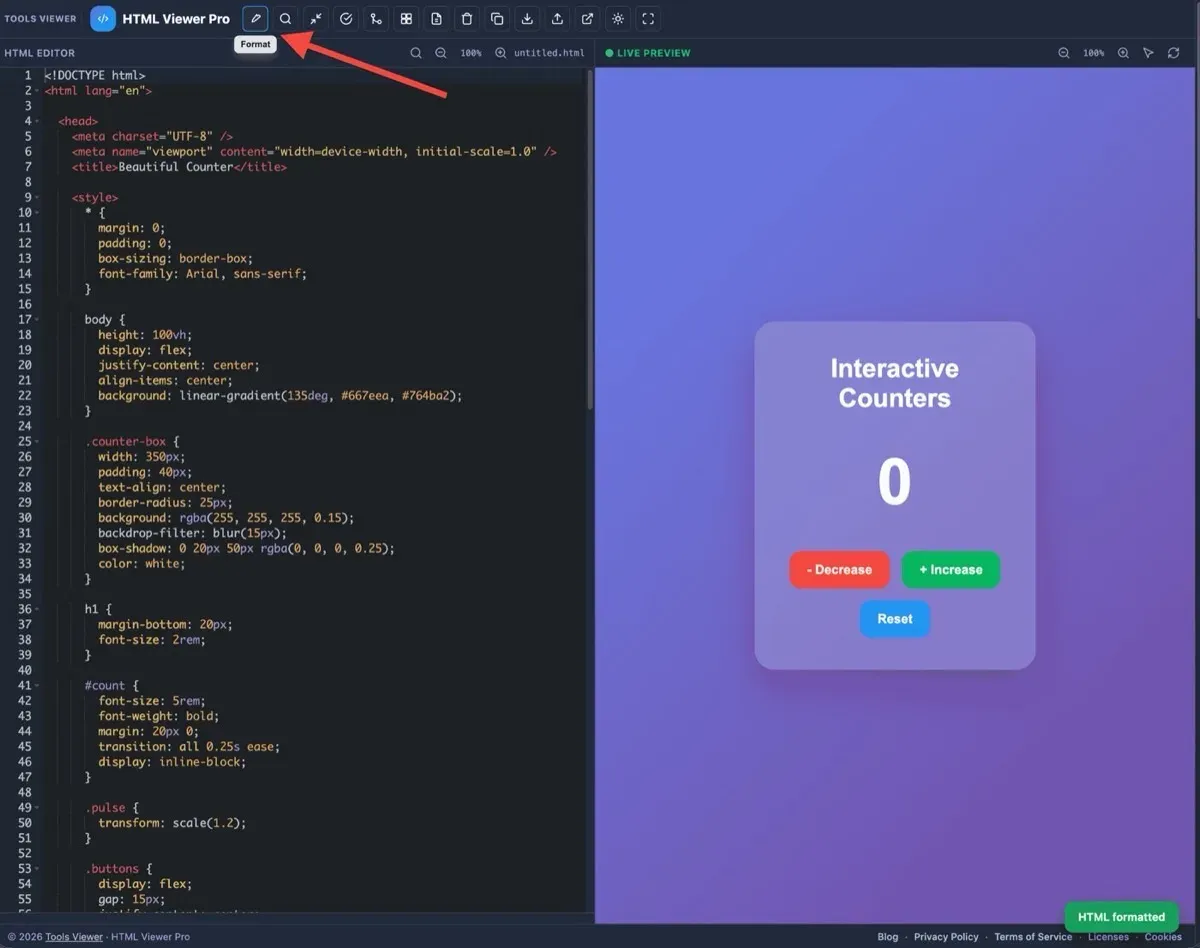
Task: Click the TOOLS VIEWER header label
Action: click(40, 18)
